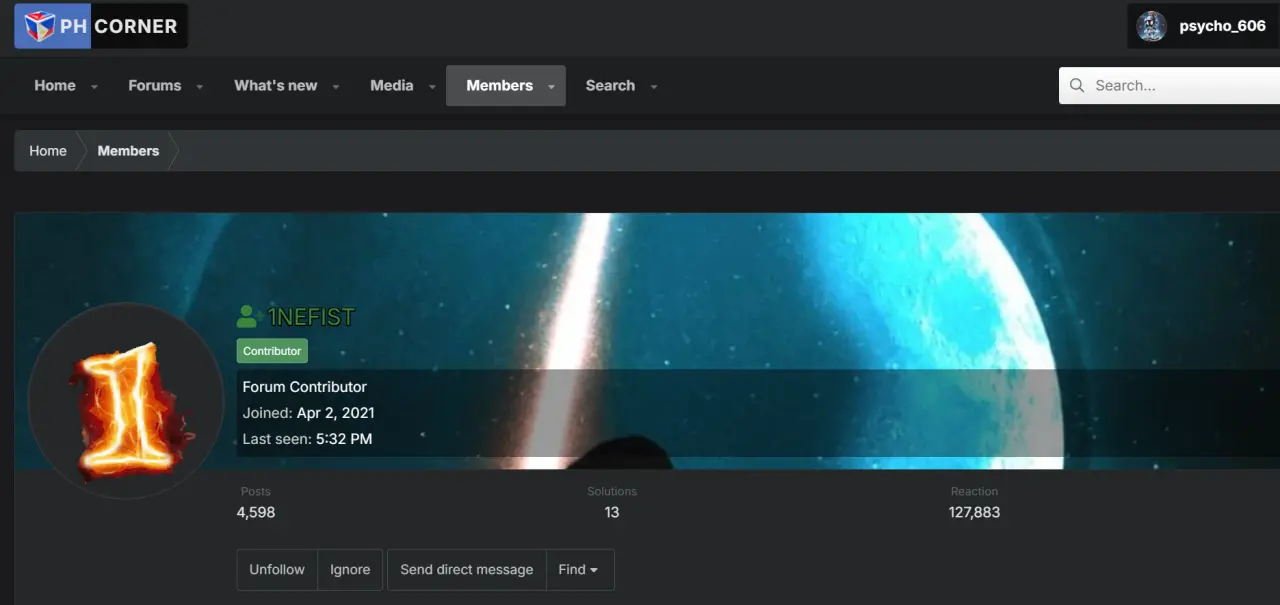Click Home in the breadcrumb
This screenshot has width=1280, height=605.
point(48,151)
